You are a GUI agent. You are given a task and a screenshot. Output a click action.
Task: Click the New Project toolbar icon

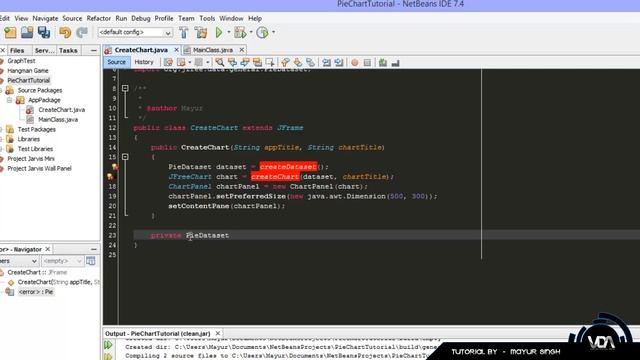[x=10, y=32]
